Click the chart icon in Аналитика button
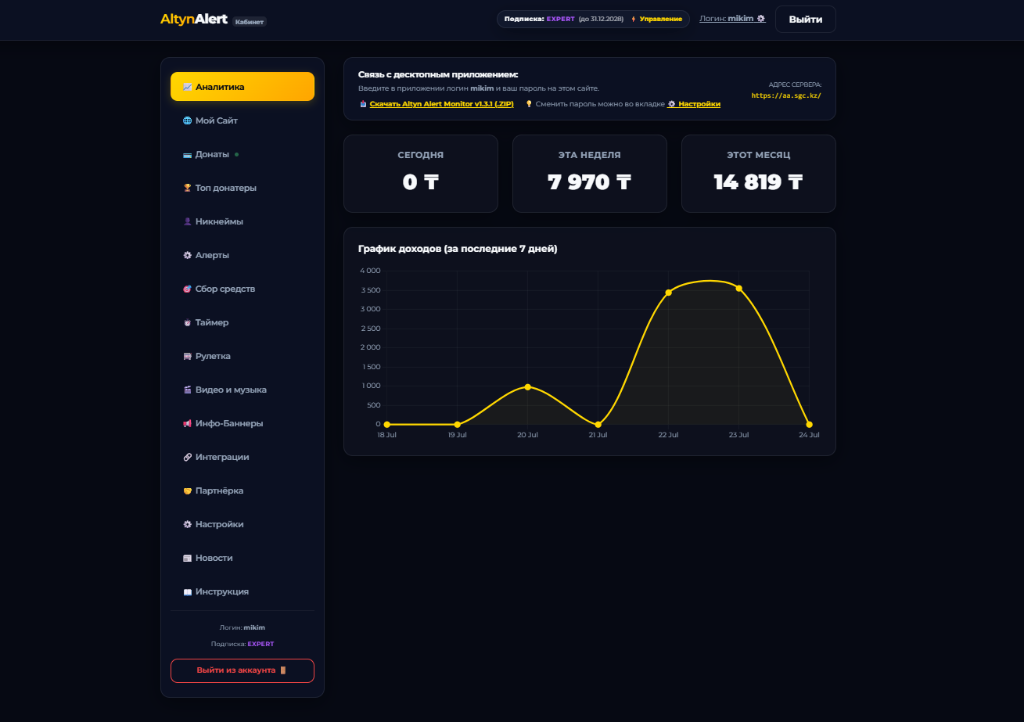The image size is (1024, 722). tap(187, 87)
